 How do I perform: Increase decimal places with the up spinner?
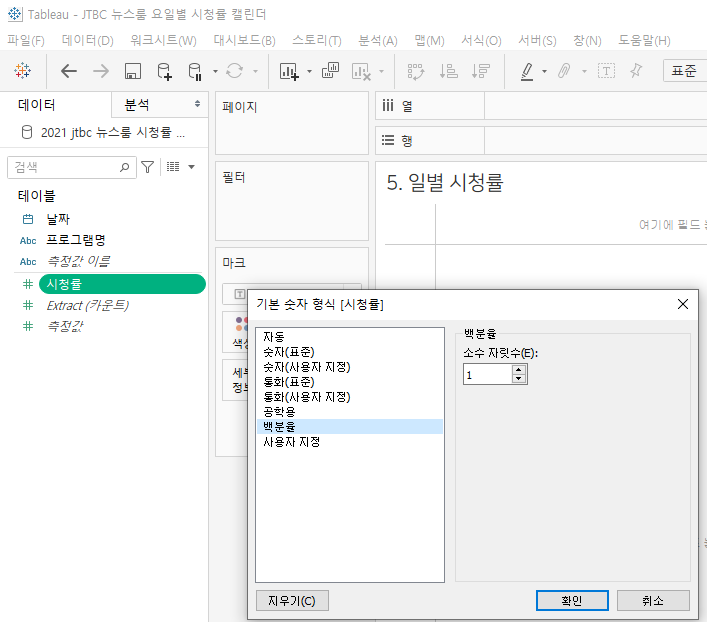pyautogui.click(x=519, y=369)
